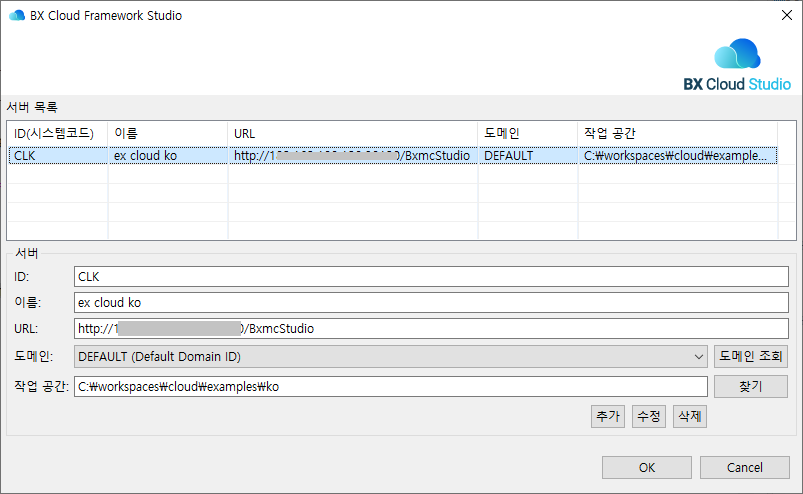Confirm with the OK button
The image size is (803, 494).
pos(647,467)
